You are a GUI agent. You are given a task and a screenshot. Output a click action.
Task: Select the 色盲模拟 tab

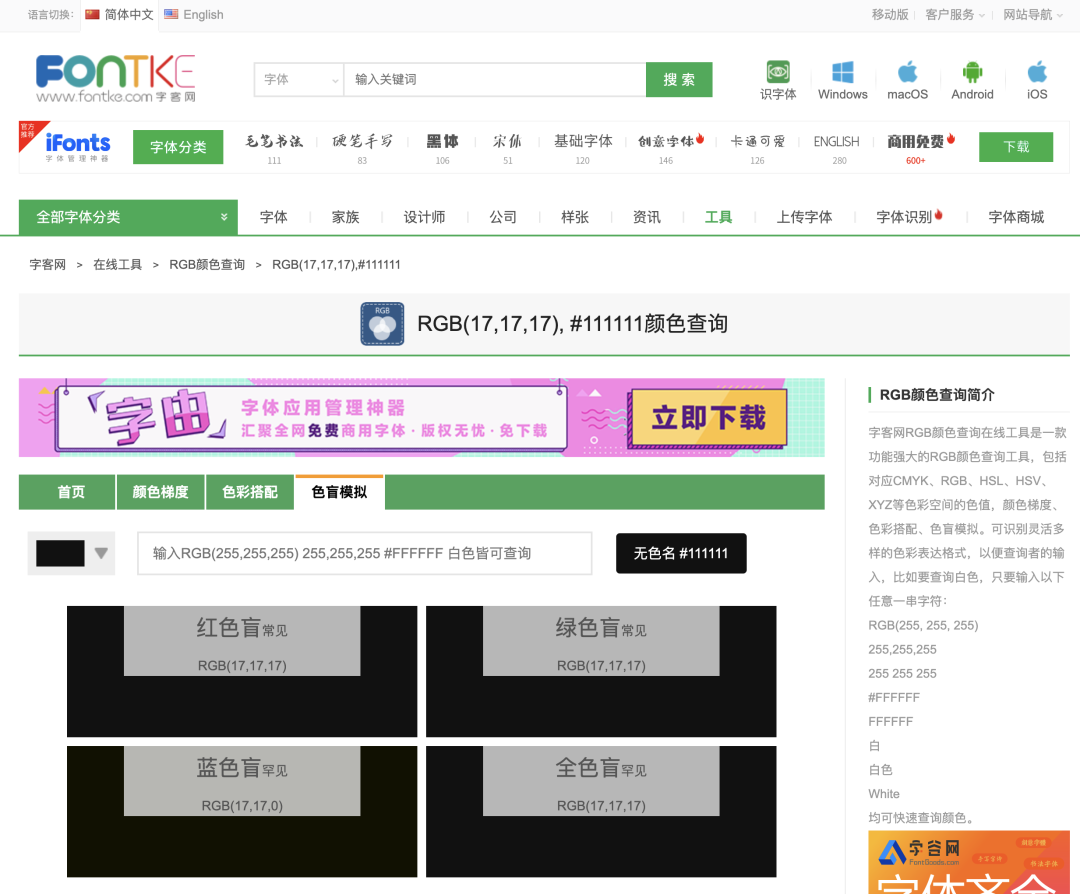[x=339, y=492]
